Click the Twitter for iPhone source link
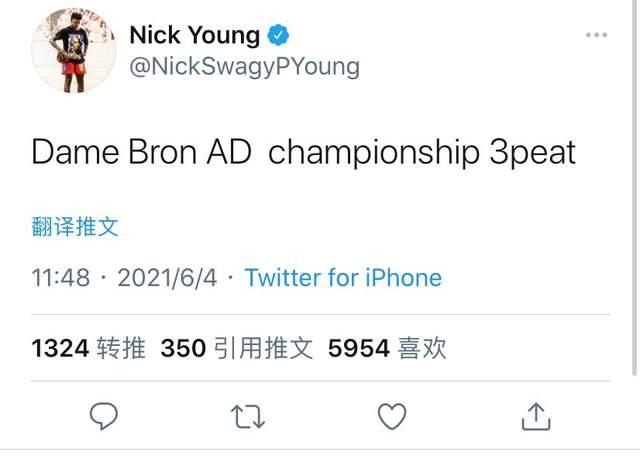The height and width of the screenshot is (466, 640). 343,277
